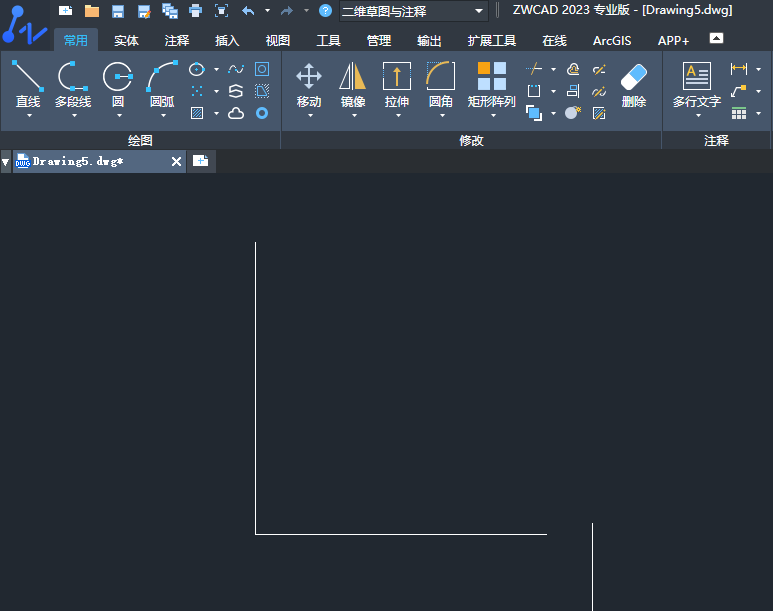
Task: Click the multiple points icon
Action: click(197, 91)
